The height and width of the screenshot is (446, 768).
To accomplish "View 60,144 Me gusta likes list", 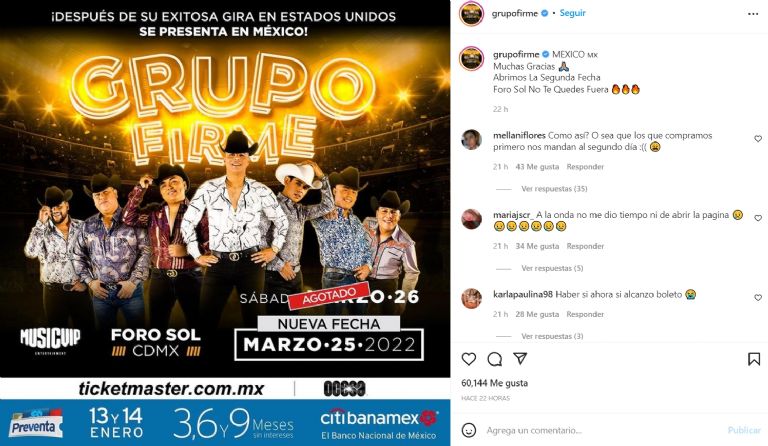I will click(495, 383).
